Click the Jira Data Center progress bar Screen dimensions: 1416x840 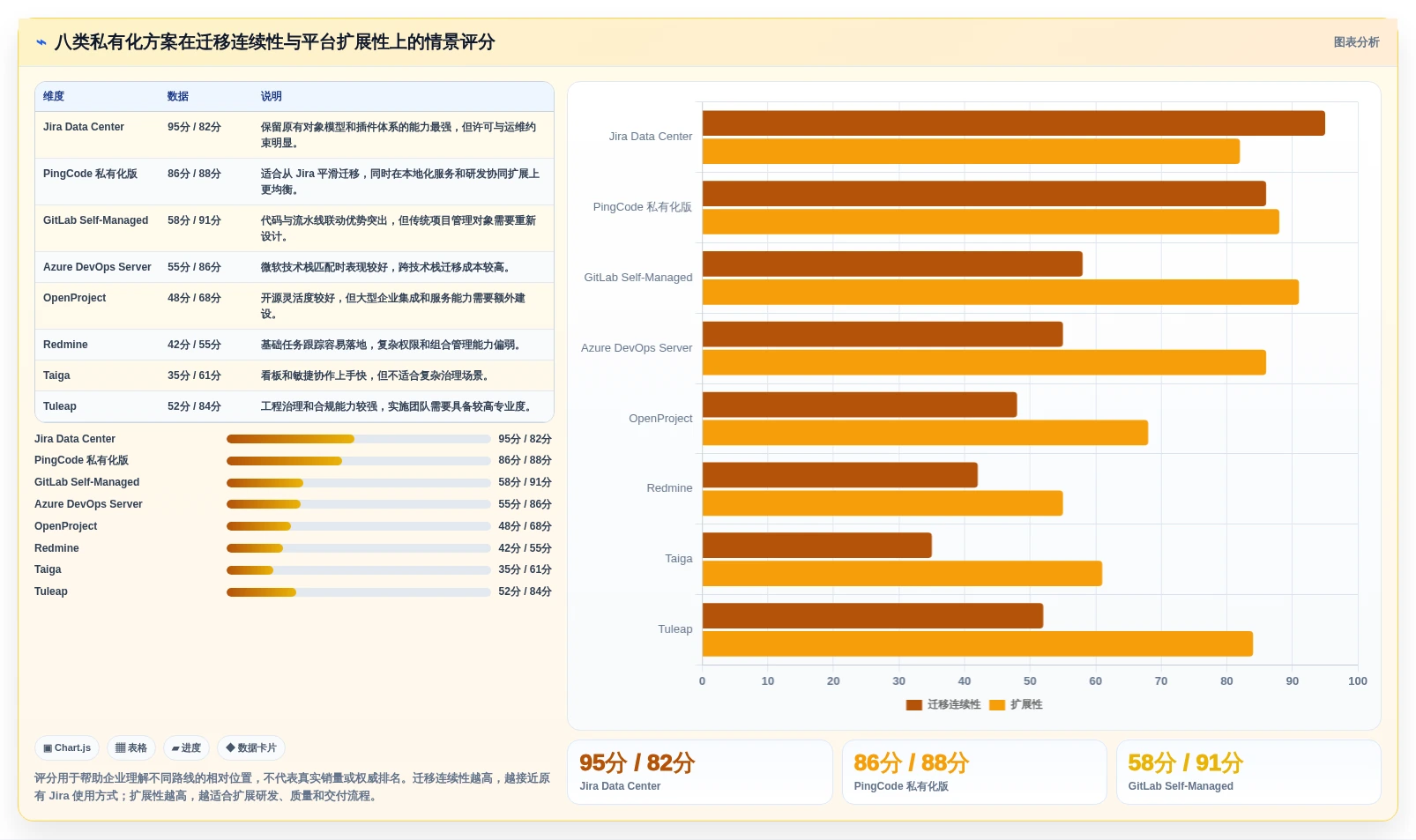[x=358, y=439]
